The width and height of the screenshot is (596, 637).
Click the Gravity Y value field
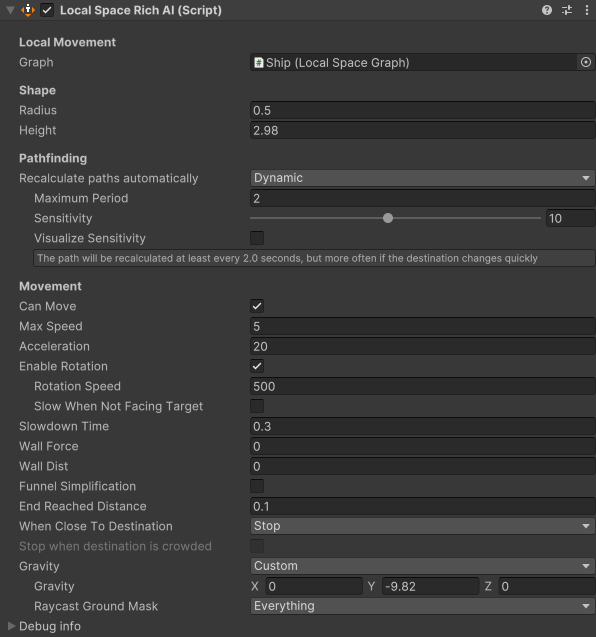[x=431, y=586]
